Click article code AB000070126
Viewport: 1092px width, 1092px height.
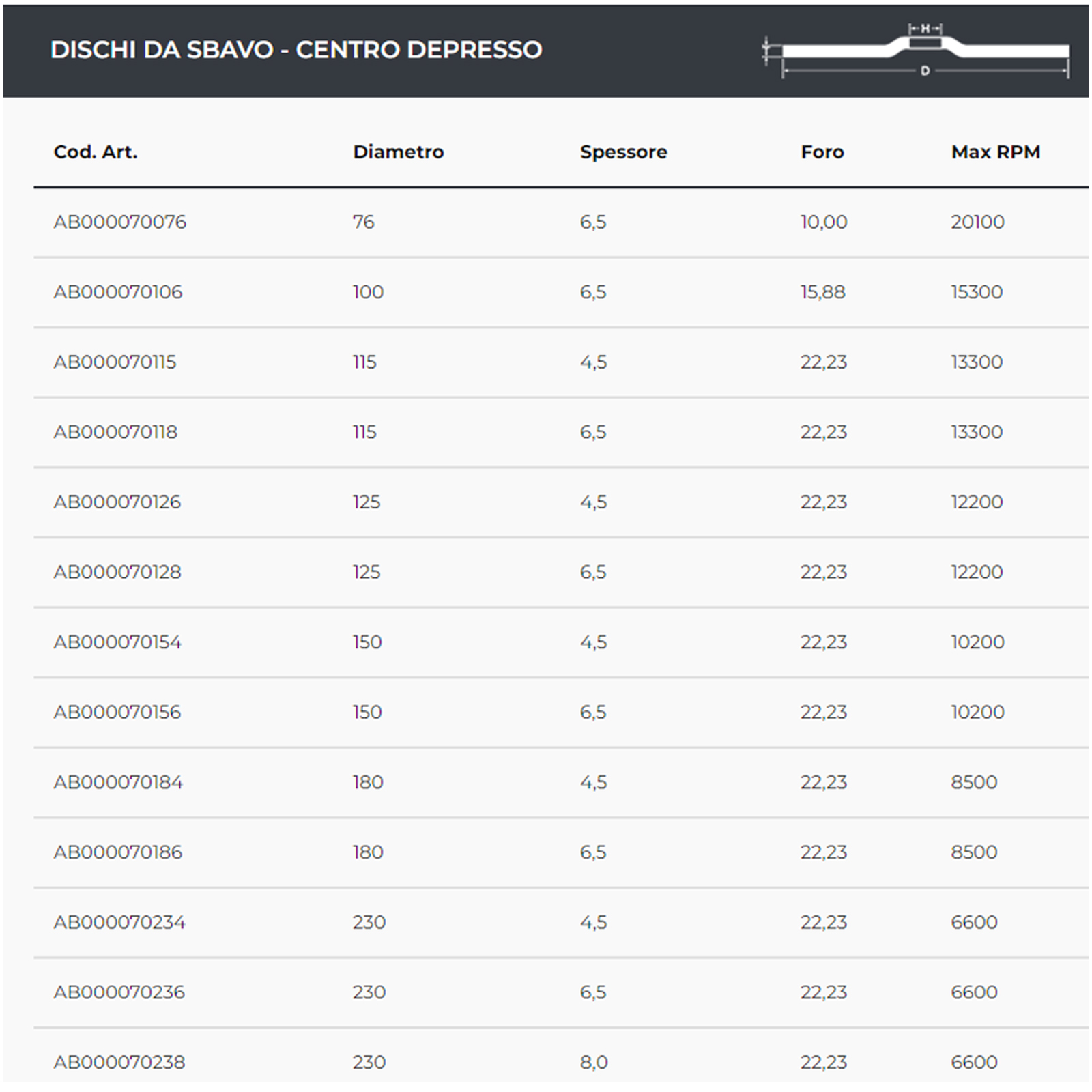(117, 502)
